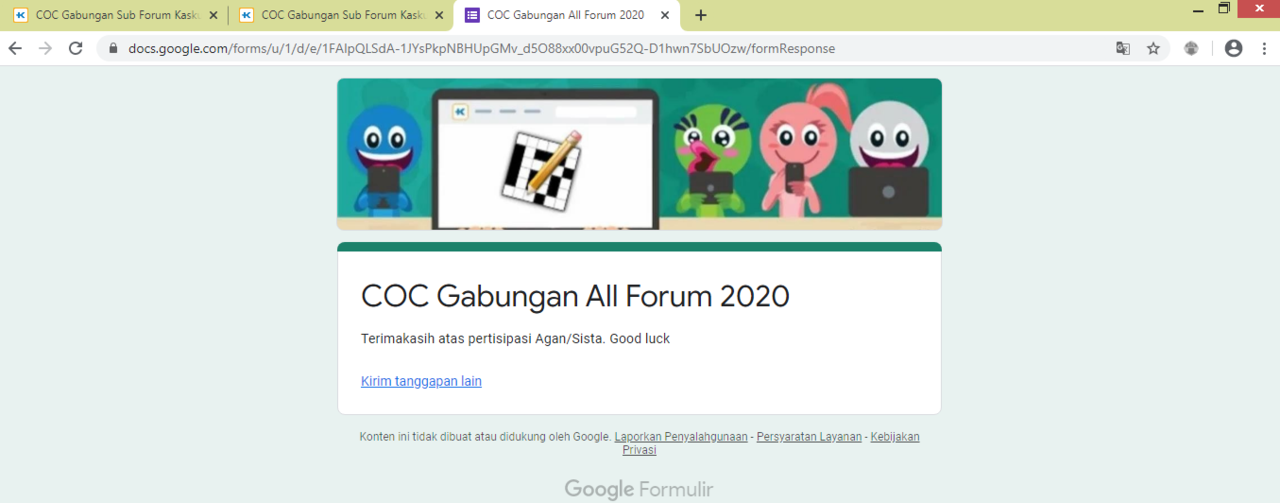This screenshot has width=1280, height=503.
Task: Switch to the second COC Gabungan Sub Forum tab
Action: coord(340,15)
